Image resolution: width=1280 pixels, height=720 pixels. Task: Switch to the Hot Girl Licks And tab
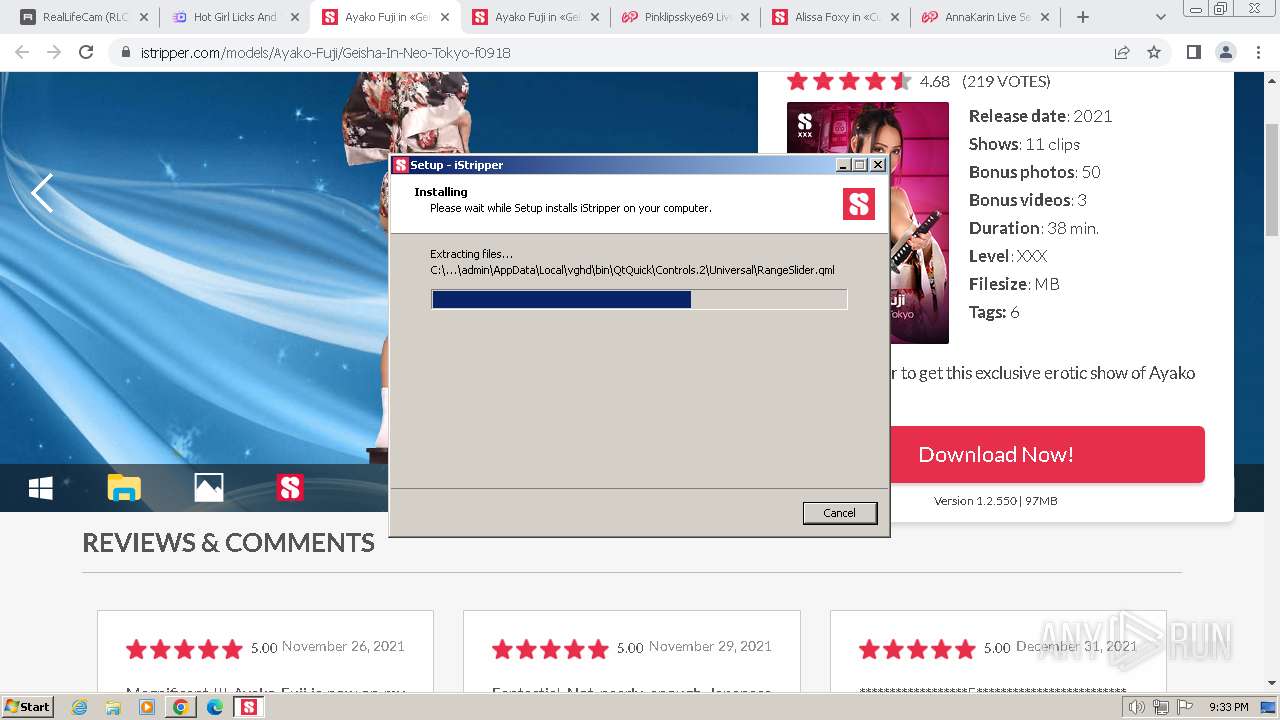pos(234,17)
